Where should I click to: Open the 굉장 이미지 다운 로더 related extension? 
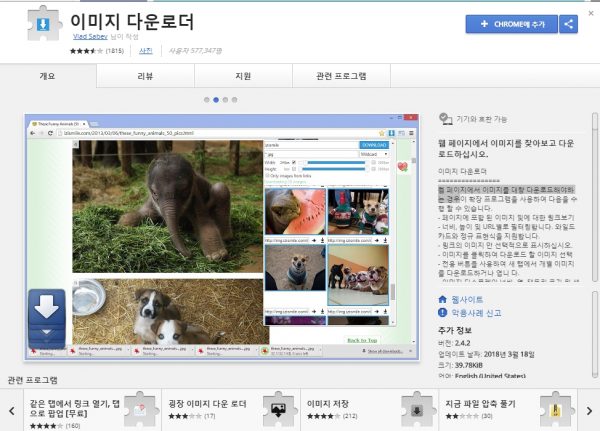(231, 410)
